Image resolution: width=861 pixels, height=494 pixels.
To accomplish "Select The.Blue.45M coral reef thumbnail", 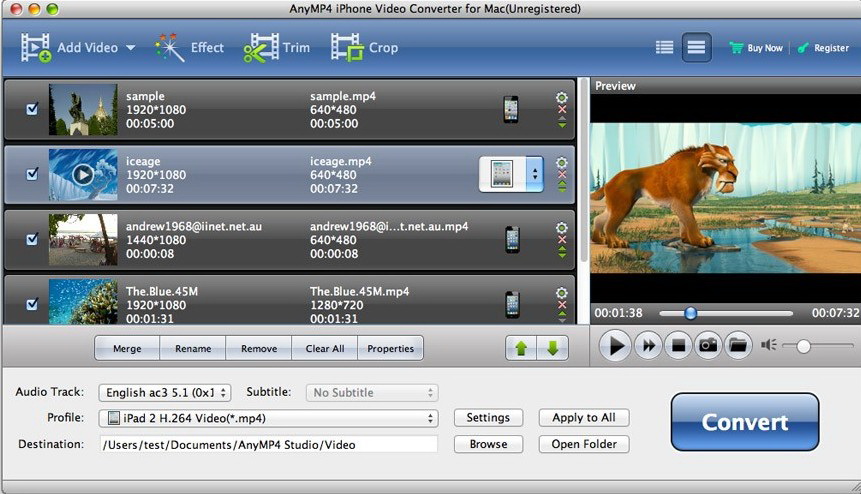I will [83, 301].
